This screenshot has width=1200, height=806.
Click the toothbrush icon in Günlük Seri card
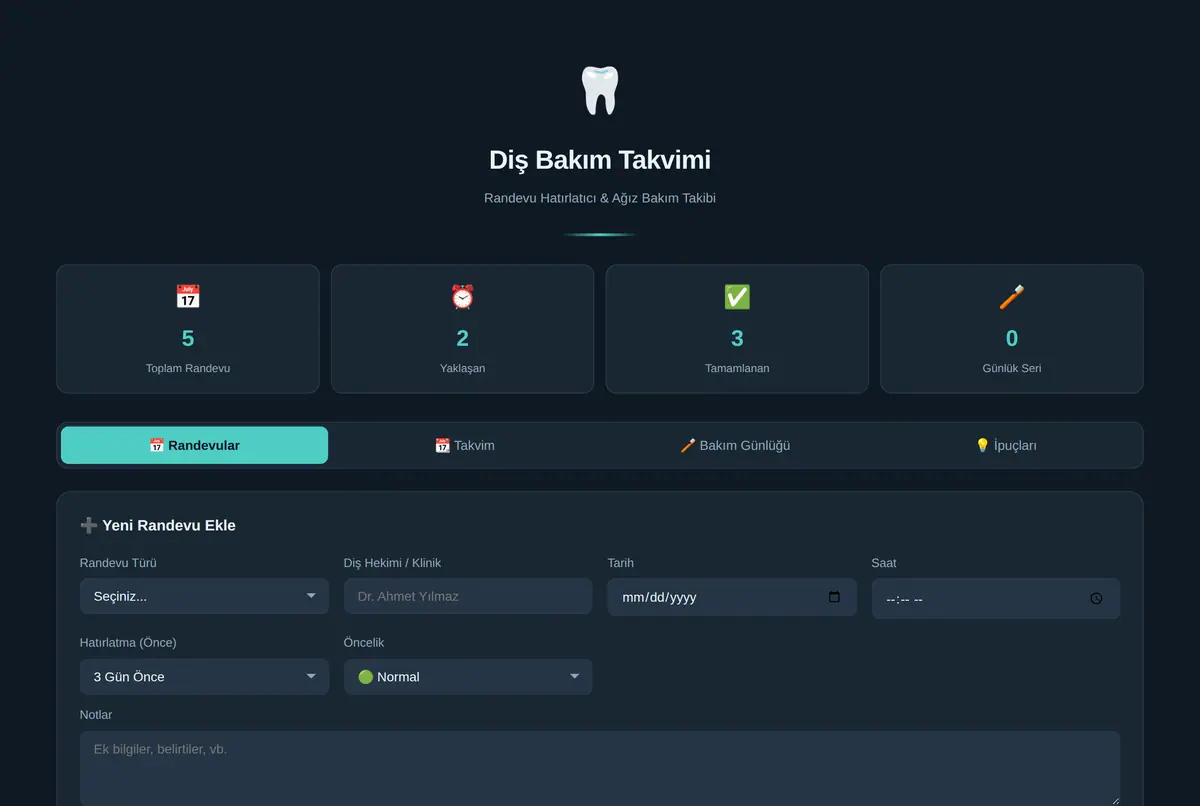(1012, 297)
